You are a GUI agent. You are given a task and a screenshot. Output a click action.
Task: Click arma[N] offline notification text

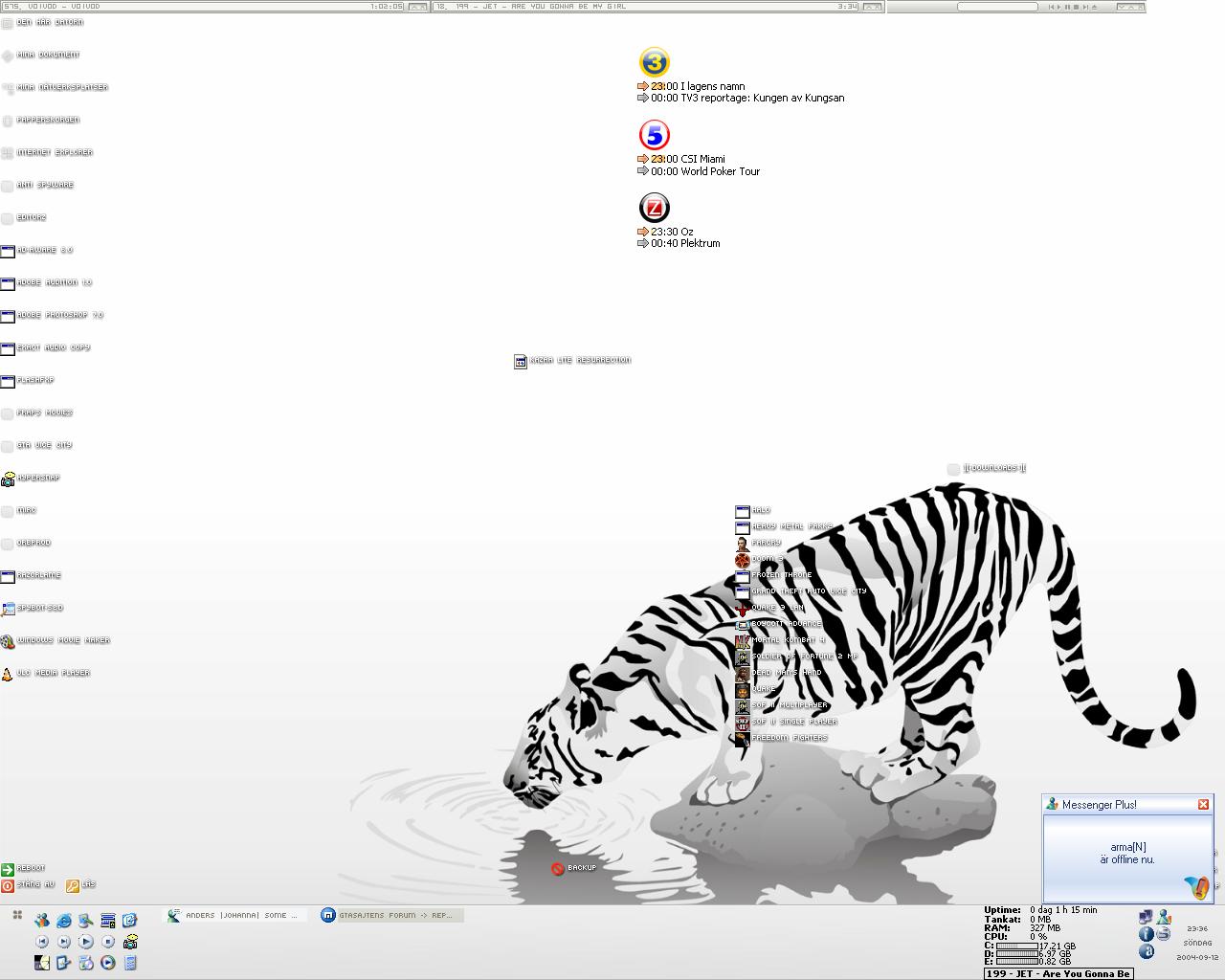1127,853
